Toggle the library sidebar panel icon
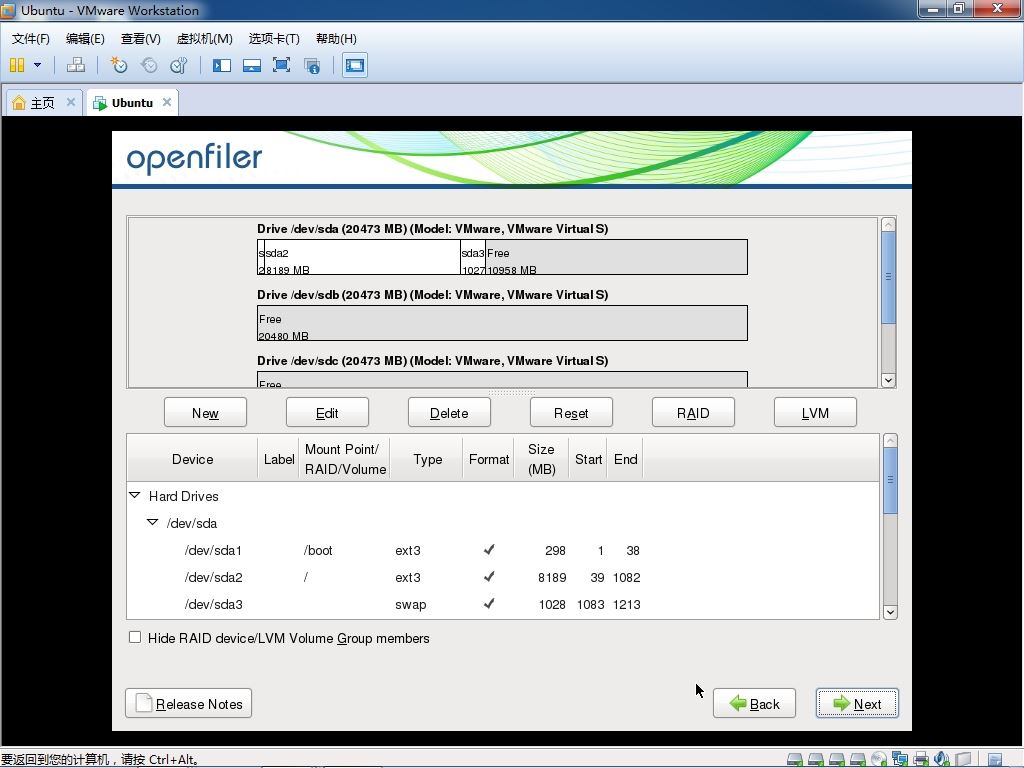 coord(222,65)
